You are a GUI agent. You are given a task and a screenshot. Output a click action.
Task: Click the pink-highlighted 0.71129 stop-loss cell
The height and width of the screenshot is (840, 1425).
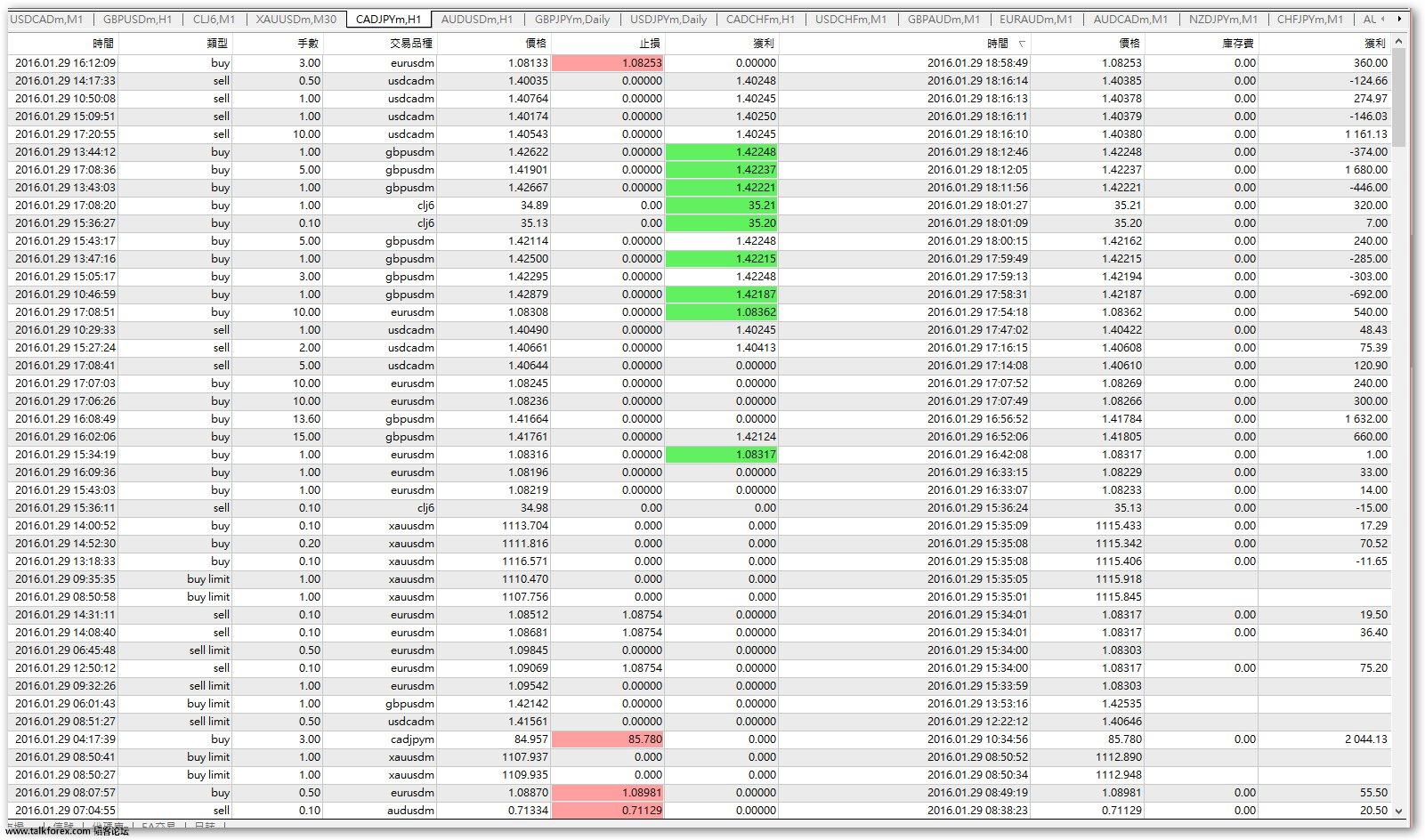[x=607, y=811]
